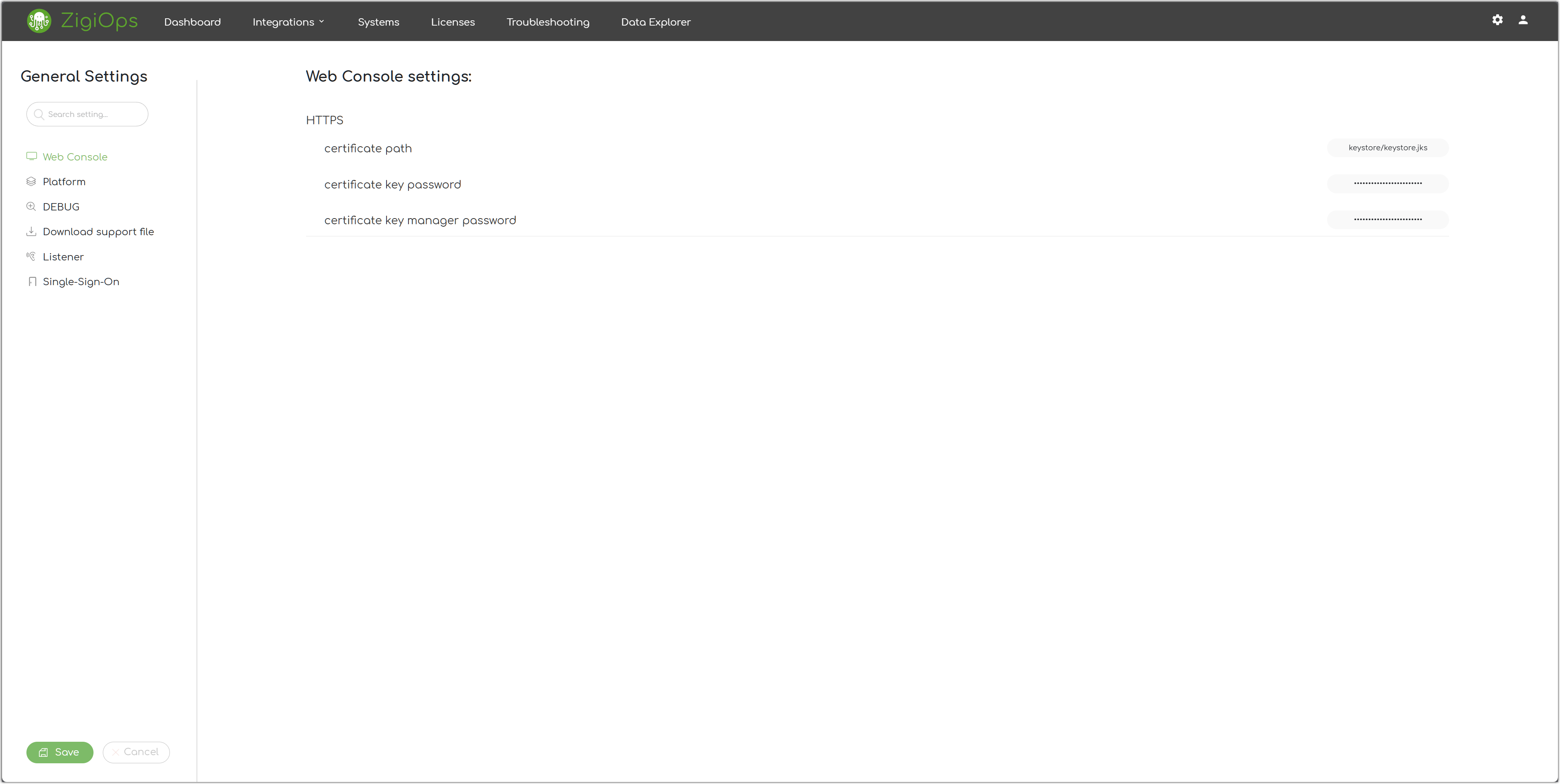Open the user profile icon
Screen dimensions: 1560x784
(1523, 20)
